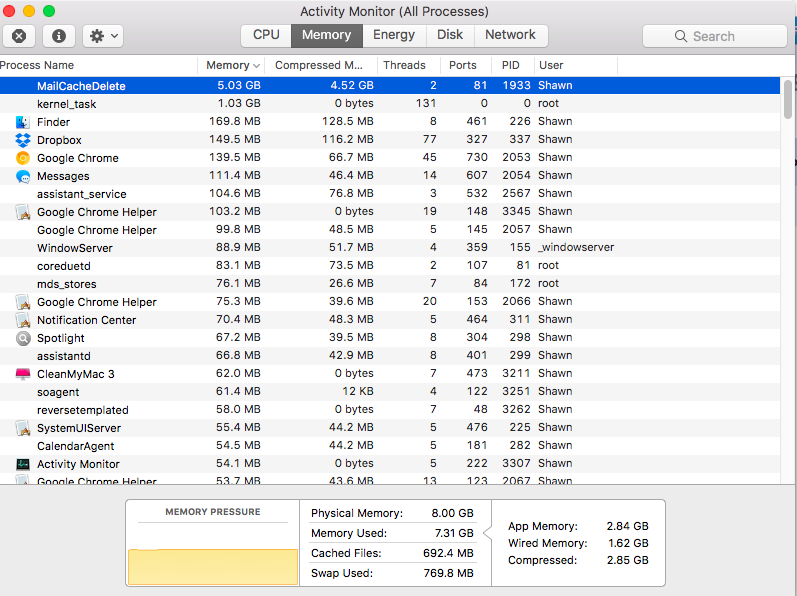Select the assistant_service process
This screenshot has width=797, height=596.
[x=390, y=194]
